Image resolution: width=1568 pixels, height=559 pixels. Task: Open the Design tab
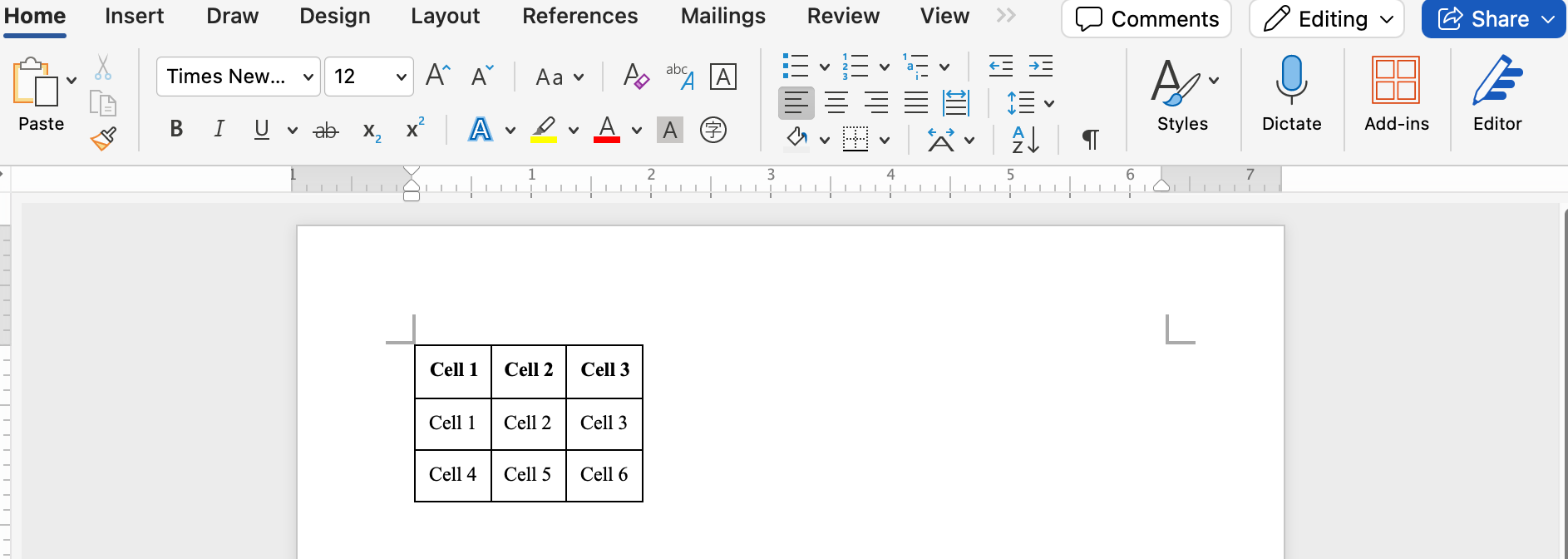coord(335,16)
